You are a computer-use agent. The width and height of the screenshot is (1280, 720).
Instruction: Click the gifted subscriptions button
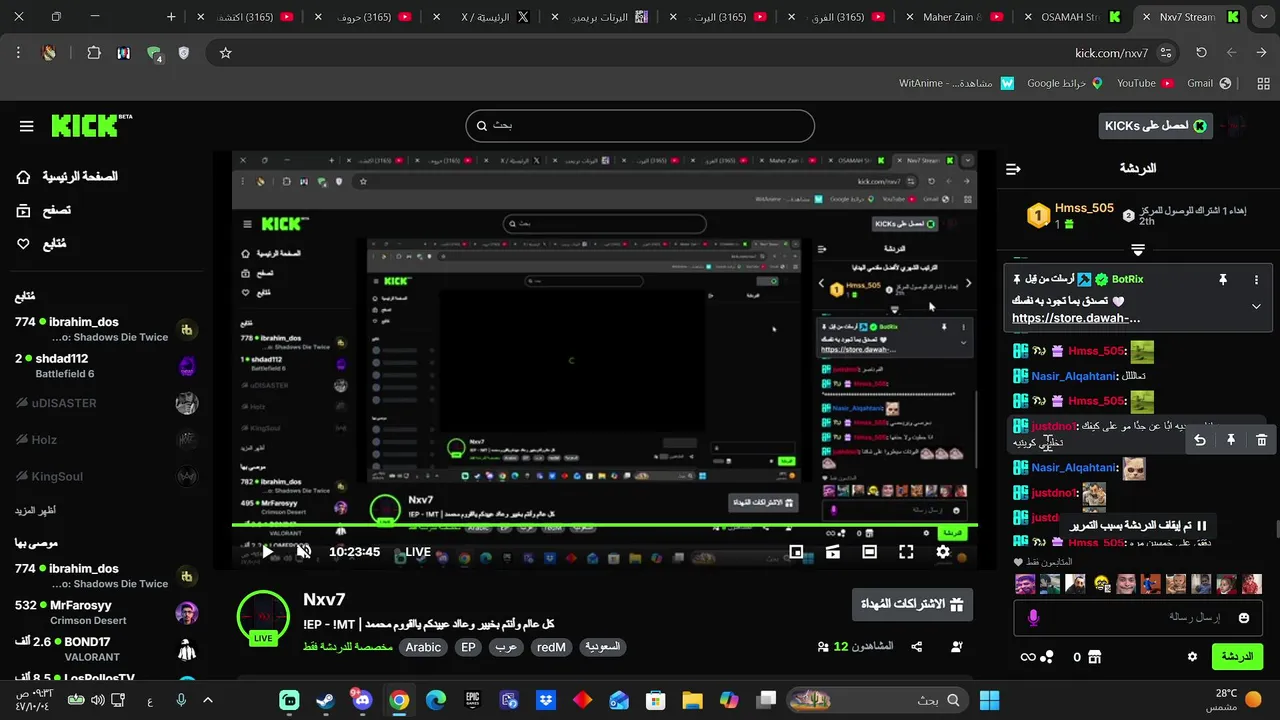(x=912, y=604)
